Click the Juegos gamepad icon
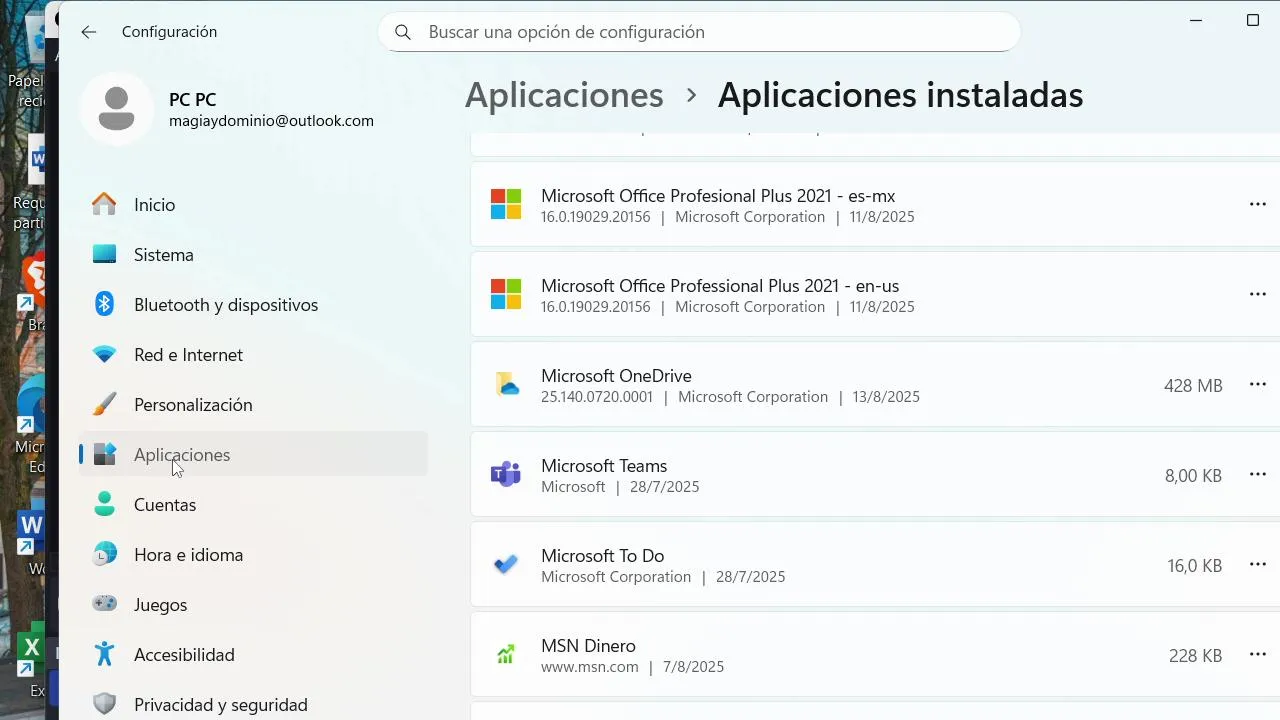Screen dimensions: 1280x720 tap(104, 604)
